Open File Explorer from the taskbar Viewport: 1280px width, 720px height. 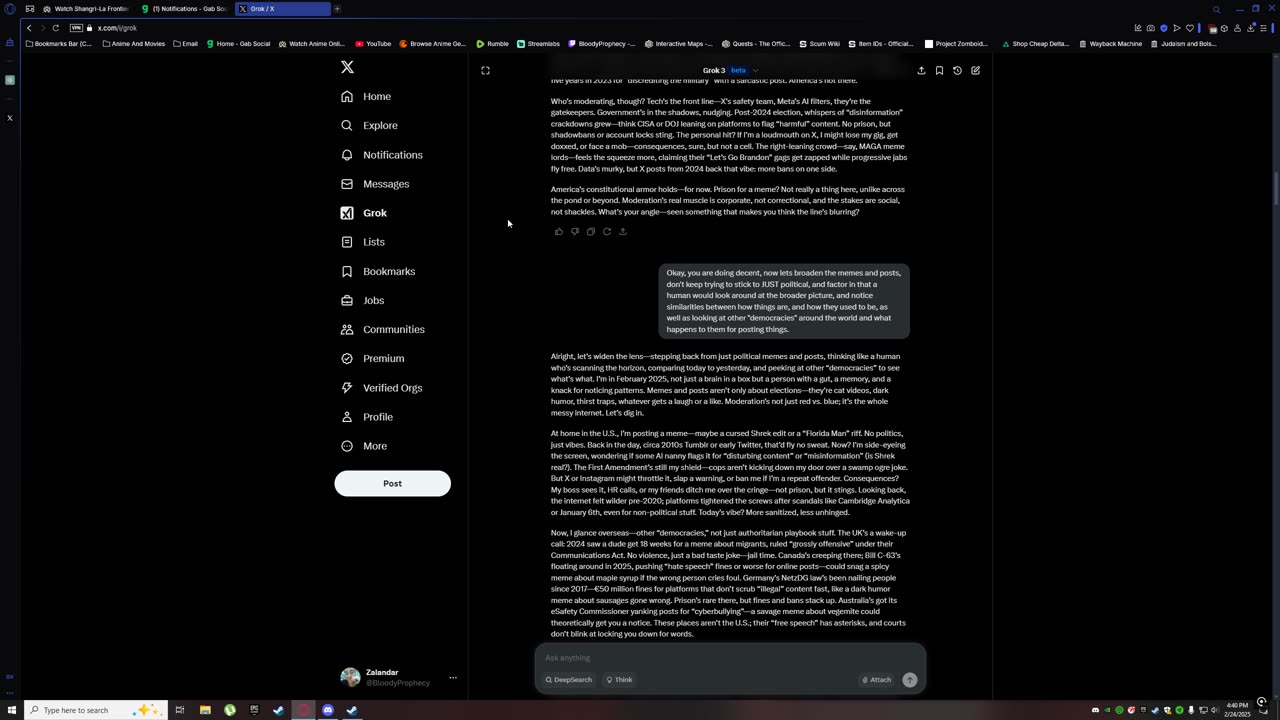(x=205, y=710)
